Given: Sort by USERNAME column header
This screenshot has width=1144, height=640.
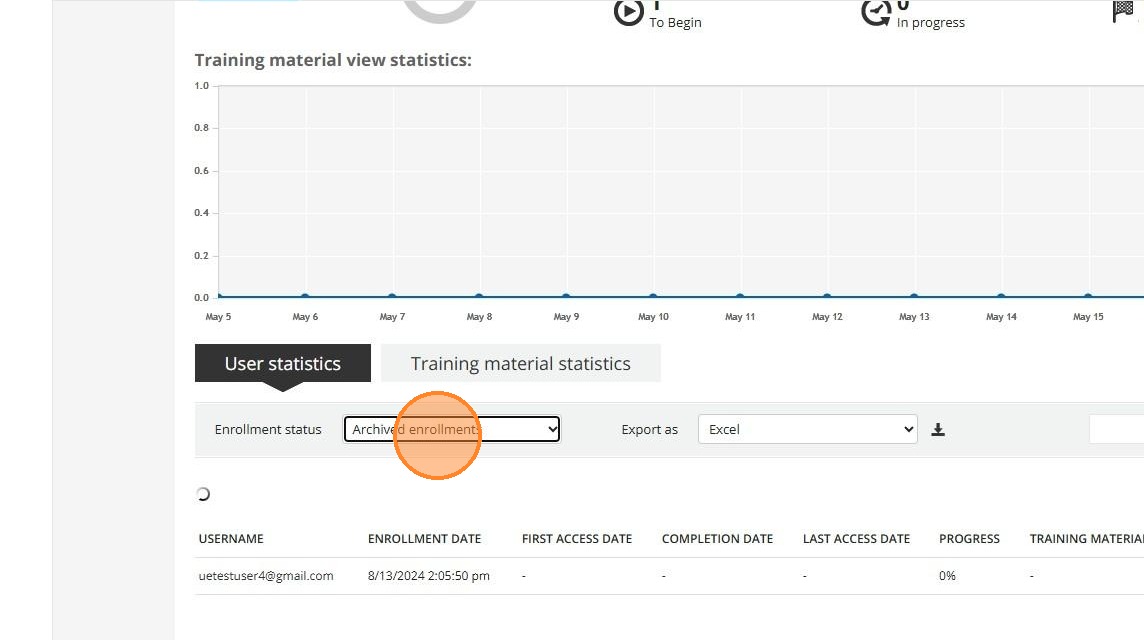Looking at the screenshot, I should click(x=231, y=539).
